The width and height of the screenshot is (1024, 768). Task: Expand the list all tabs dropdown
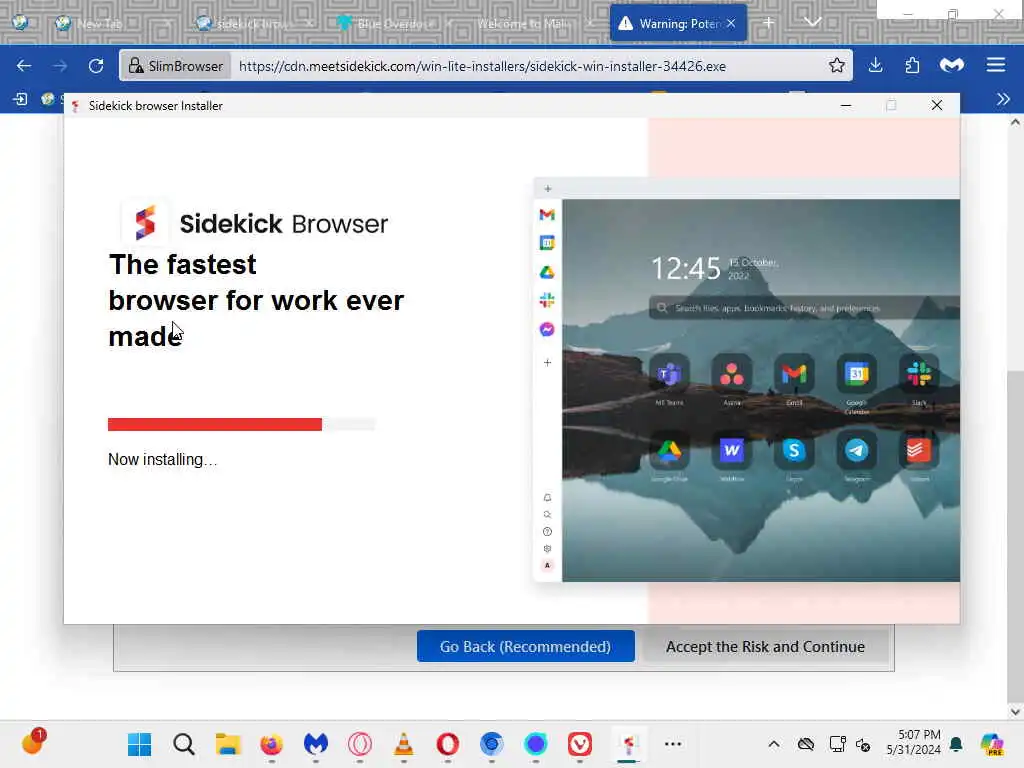pos(812,23)
